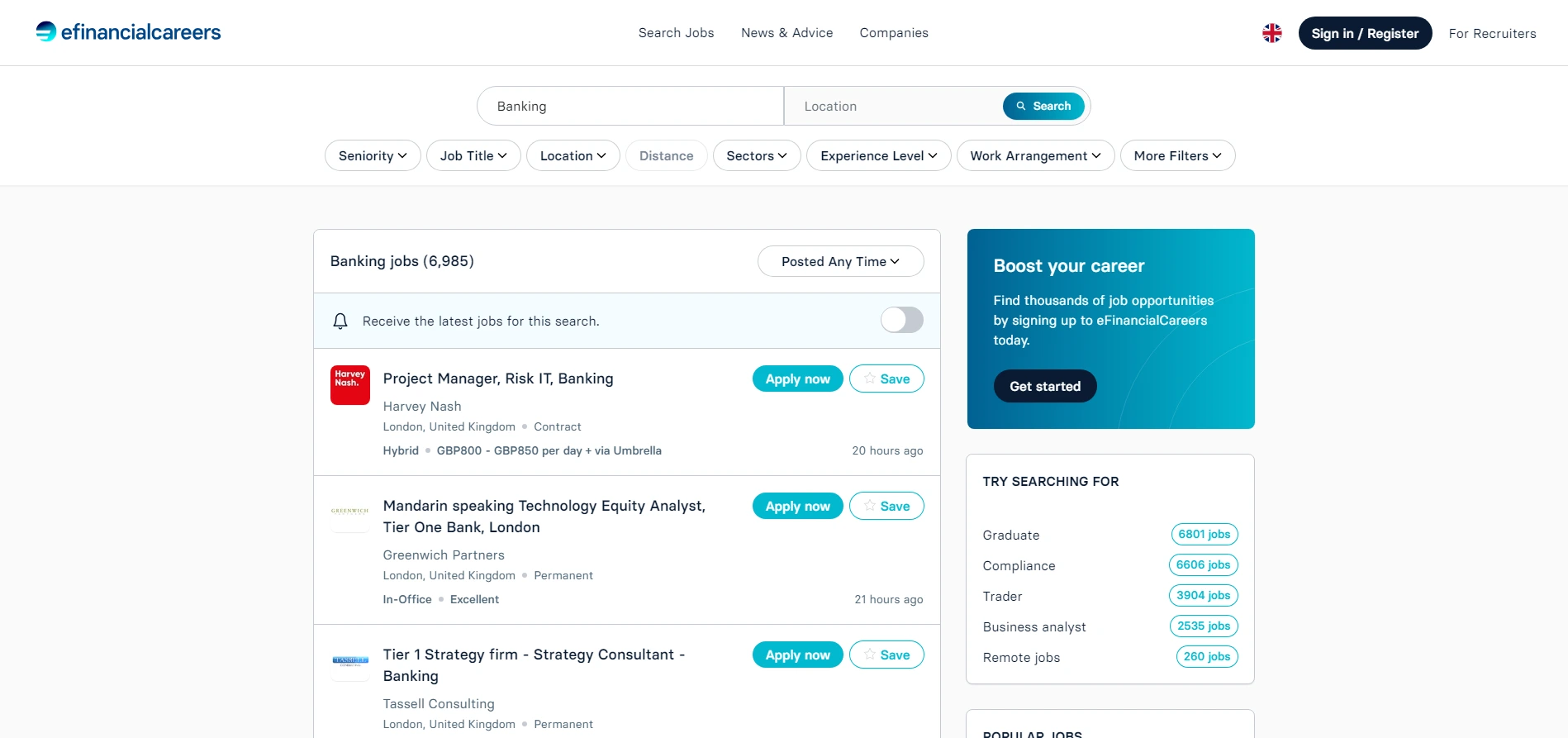Viewport: 1568px width, 738px height.
Task: Open the Tassell Consulting company logo
Action: pos(350,660)
